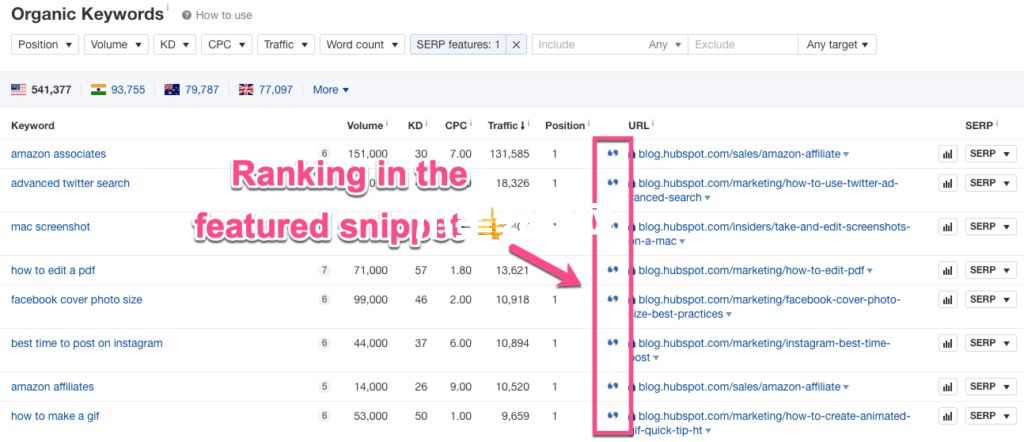Viewport: 1024px width, 442px height.
Task: Click SERP features badge 7 for how to edit a pdf
Action: [324, 270]
